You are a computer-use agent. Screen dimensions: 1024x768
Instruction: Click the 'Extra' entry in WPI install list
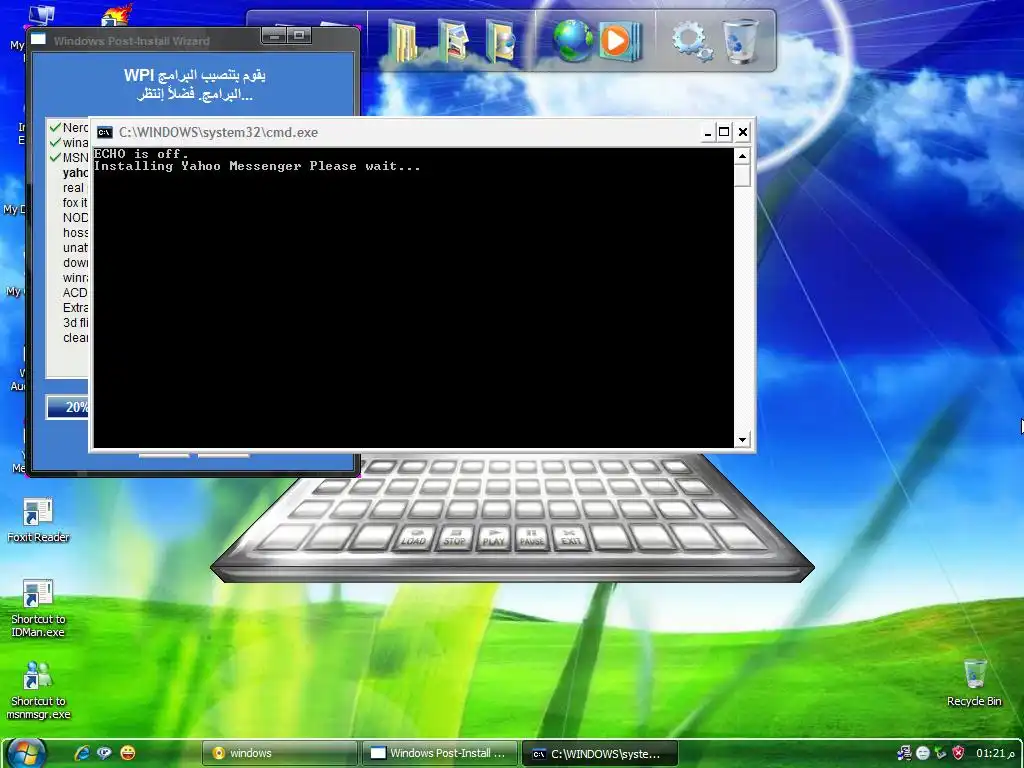point(75,308)
